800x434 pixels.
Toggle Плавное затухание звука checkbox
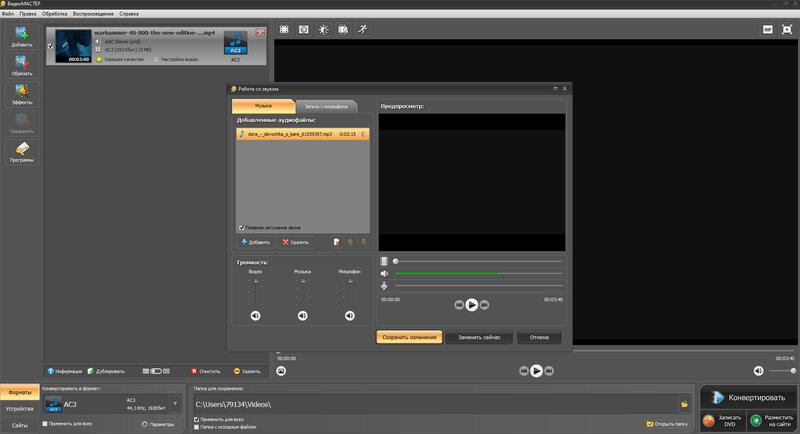[x=241, y=227]
